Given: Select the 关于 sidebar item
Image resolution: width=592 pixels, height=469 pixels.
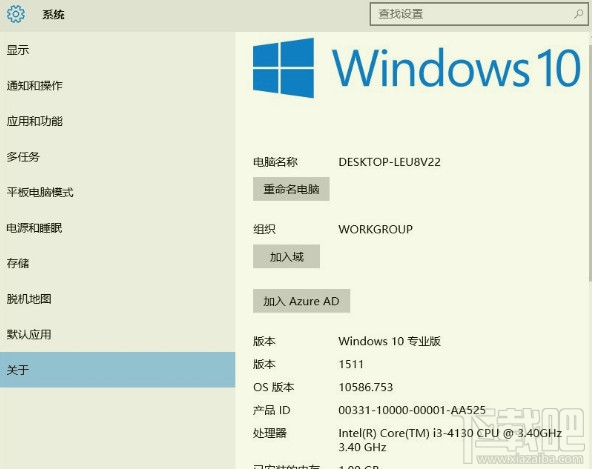Looking at the screenshot, I should click(x=117, y=370).
